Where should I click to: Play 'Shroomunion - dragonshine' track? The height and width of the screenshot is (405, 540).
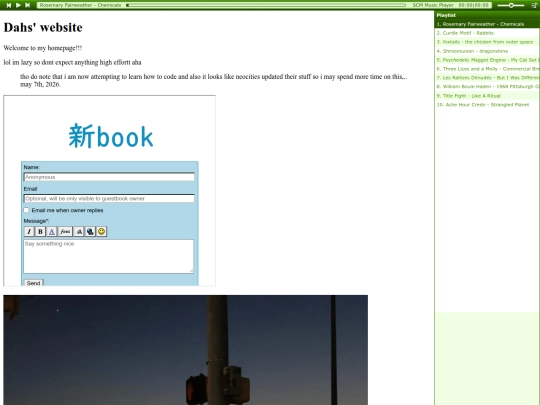coord(487,51)
